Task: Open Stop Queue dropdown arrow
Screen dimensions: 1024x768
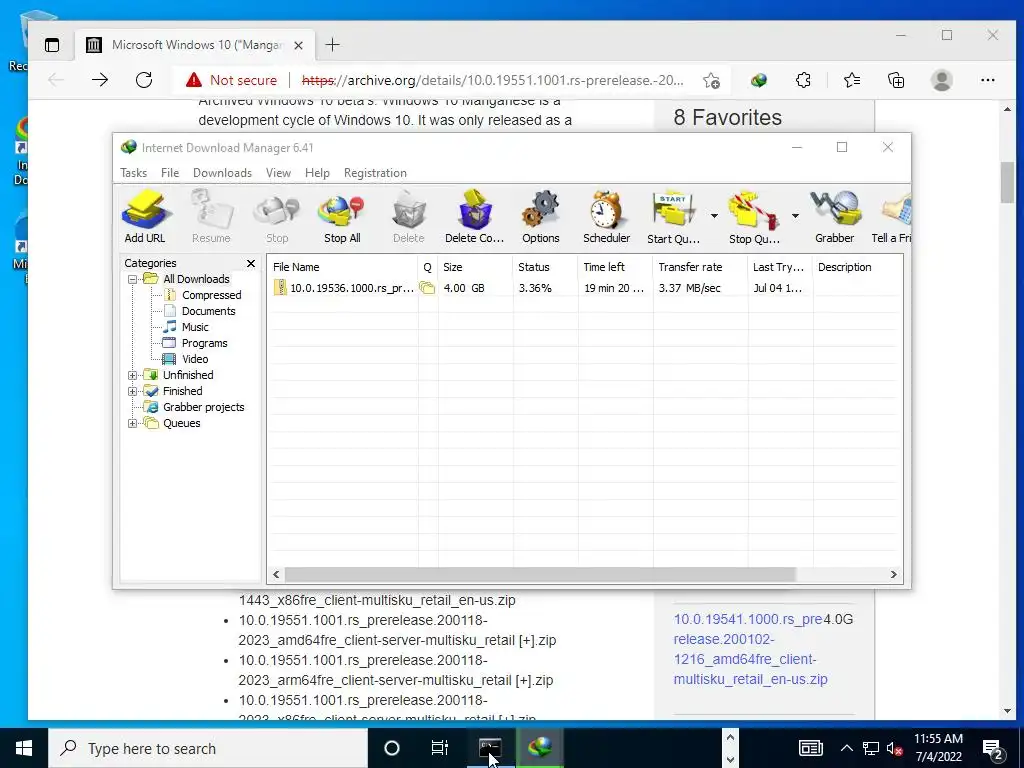Action: tap(795, 216)
